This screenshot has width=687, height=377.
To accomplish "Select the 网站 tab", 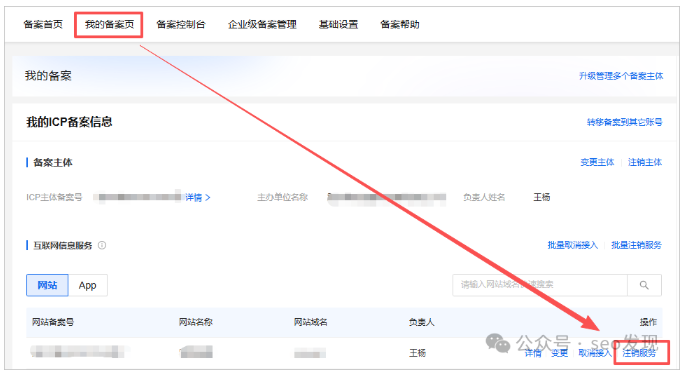I will (47, 285).
